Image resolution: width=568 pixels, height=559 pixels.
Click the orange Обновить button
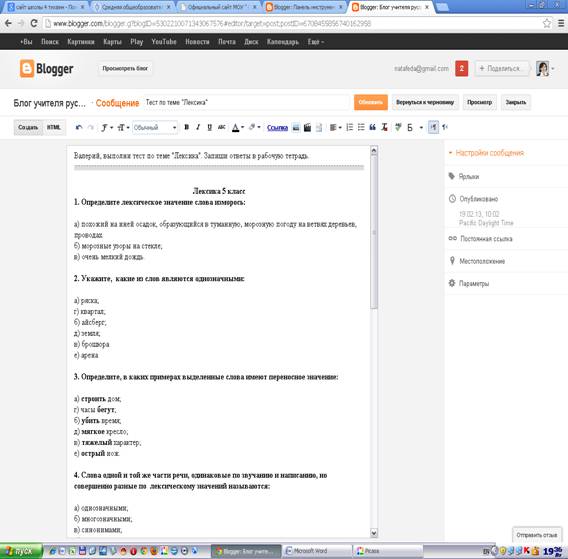coord(371,102)
